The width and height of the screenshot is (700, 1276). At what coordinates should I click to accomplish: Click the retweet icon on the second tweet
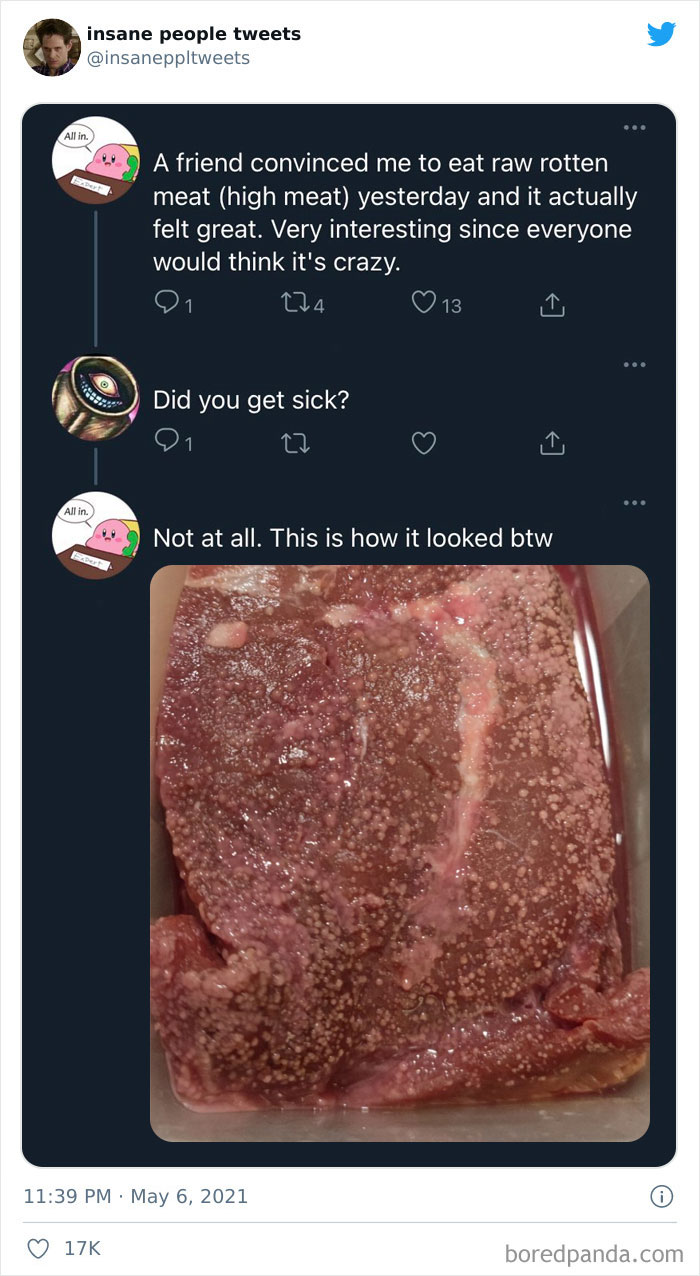click(x=296, y=442)
